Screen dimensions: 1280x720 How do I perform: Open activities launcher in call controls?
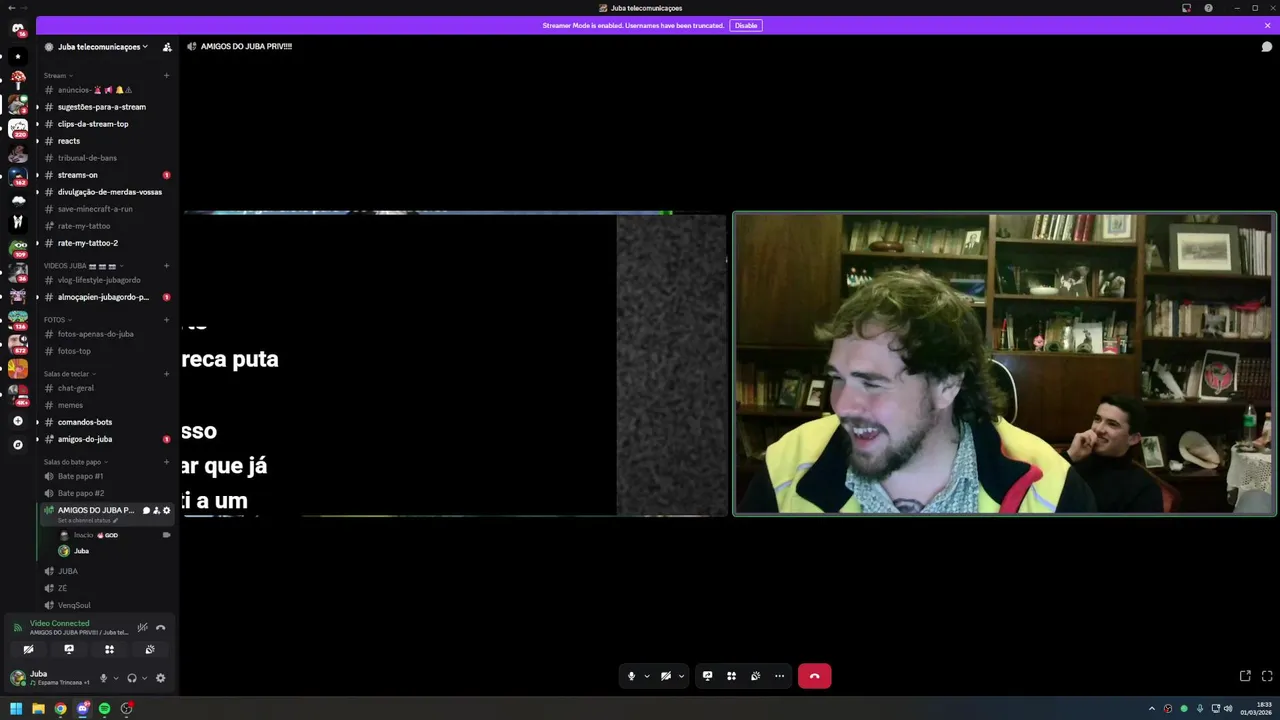(x=731, y=676)
